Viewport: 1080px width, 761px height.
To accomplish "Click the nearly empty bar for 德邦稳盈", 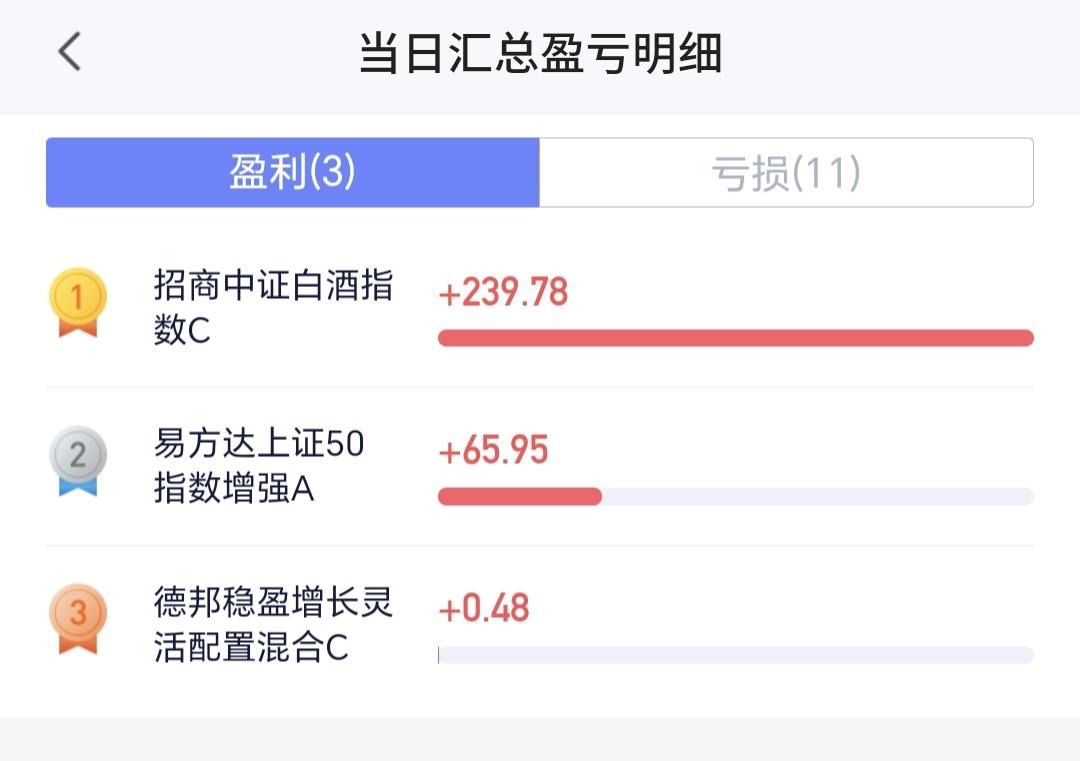I will (735, 655).
